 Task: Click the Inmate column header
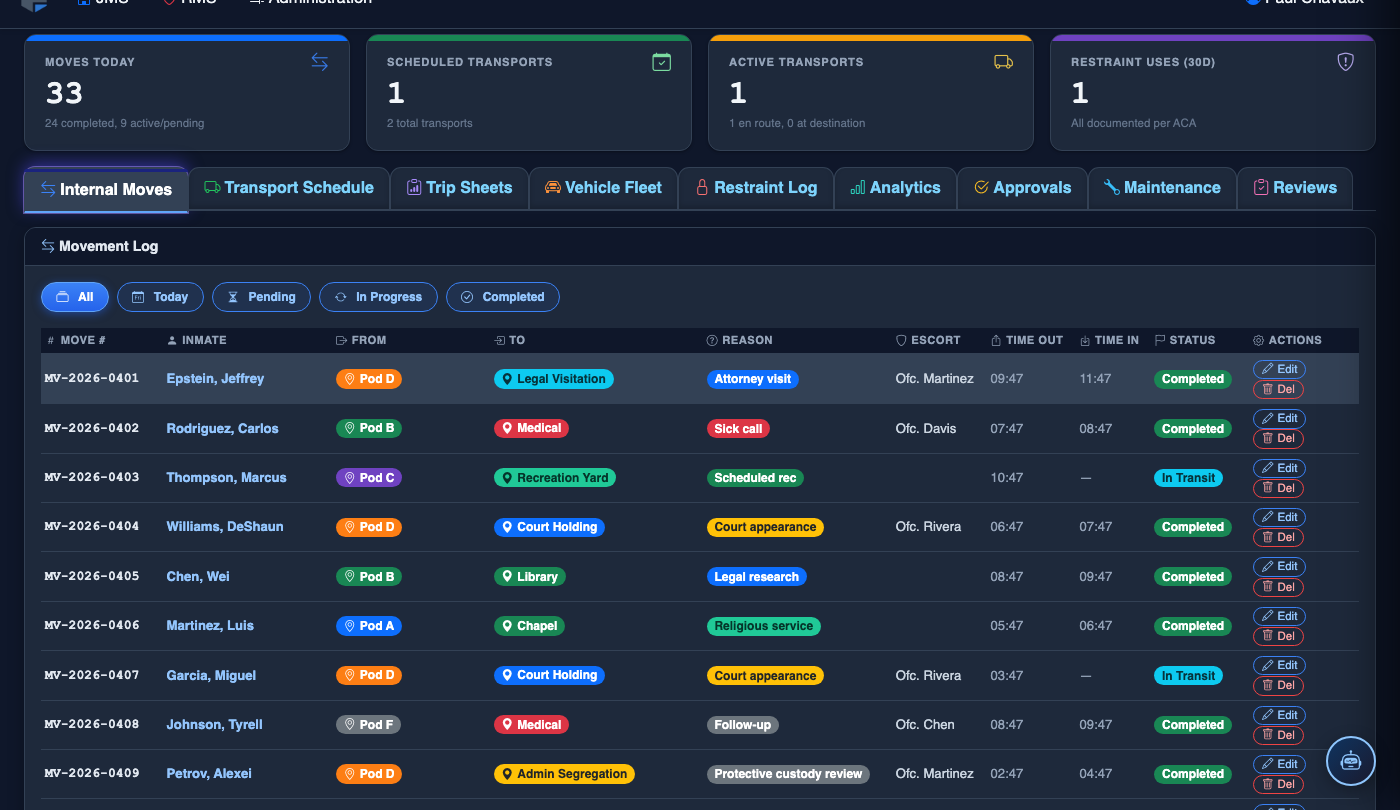point(196,340)
